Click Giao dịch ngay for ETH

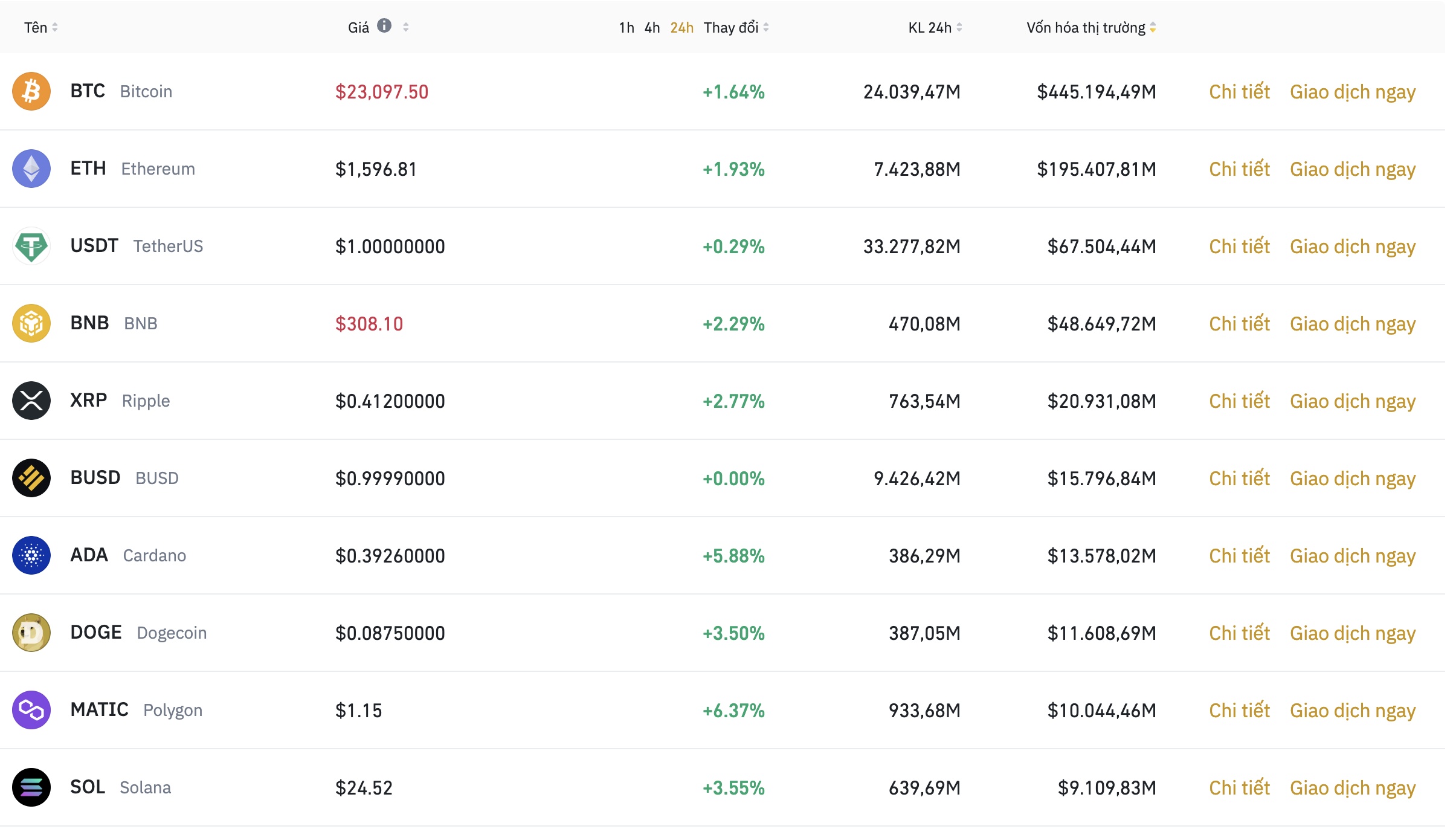coord(1353,170)
